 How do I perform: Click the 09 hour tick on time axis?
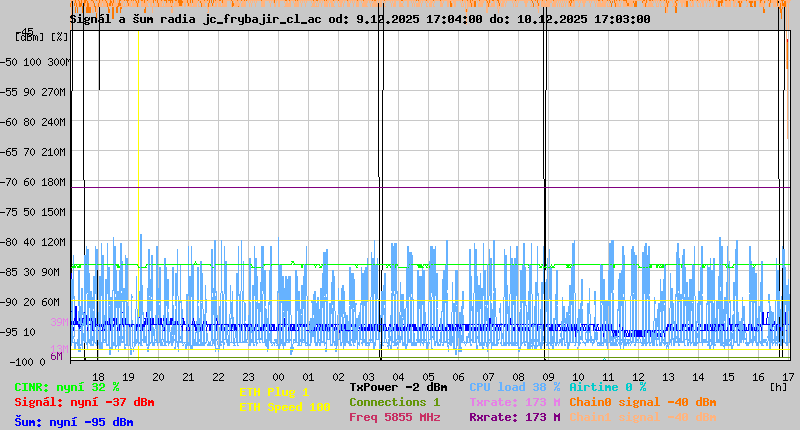click(549, 377)
